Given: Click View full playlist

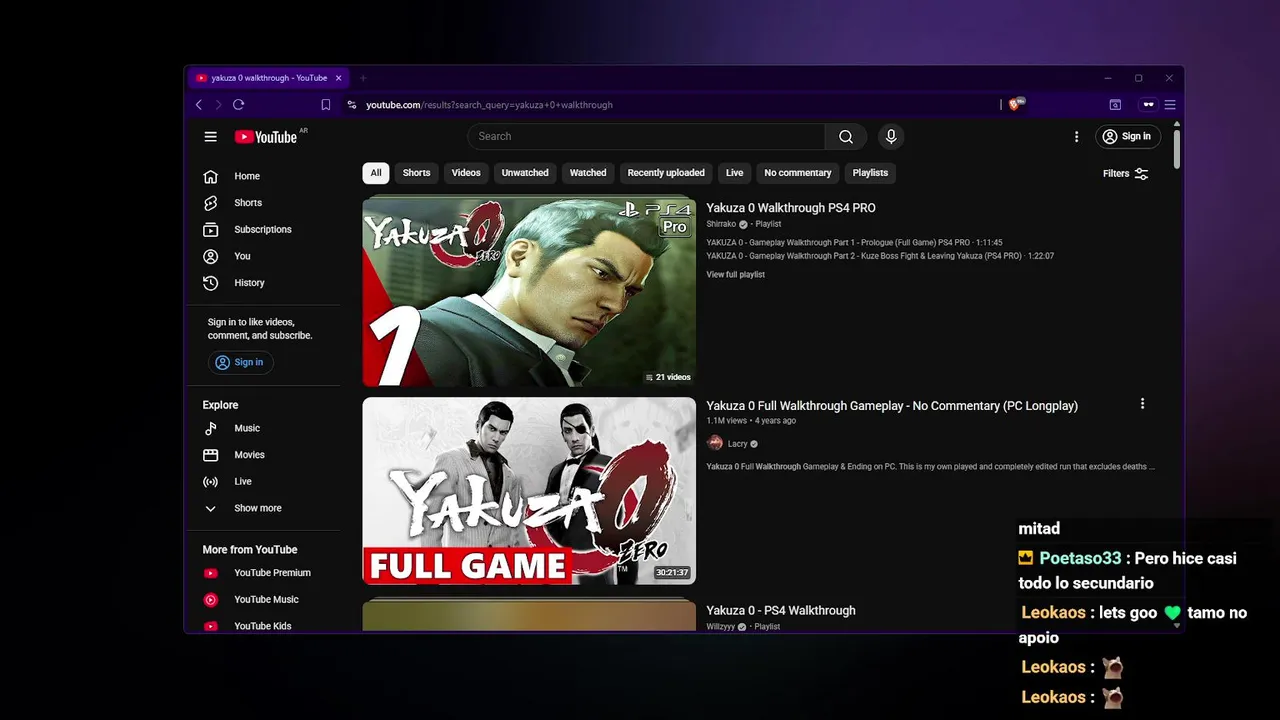Looking at the screenshot, I should [735, 275].
